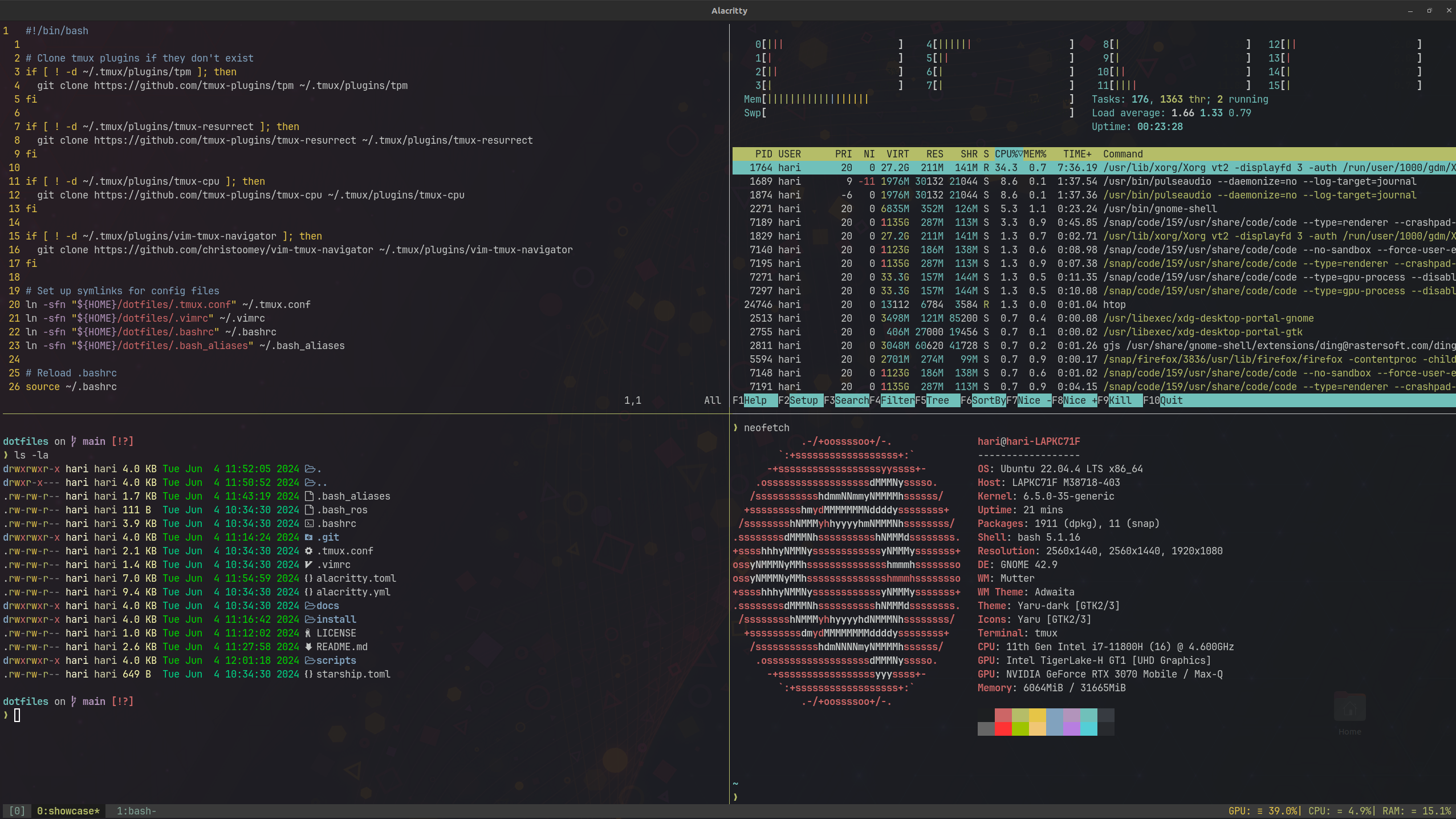Click the htop Swp usage bar
Viewport: 1456px width, 819px height.
point(909,113)
